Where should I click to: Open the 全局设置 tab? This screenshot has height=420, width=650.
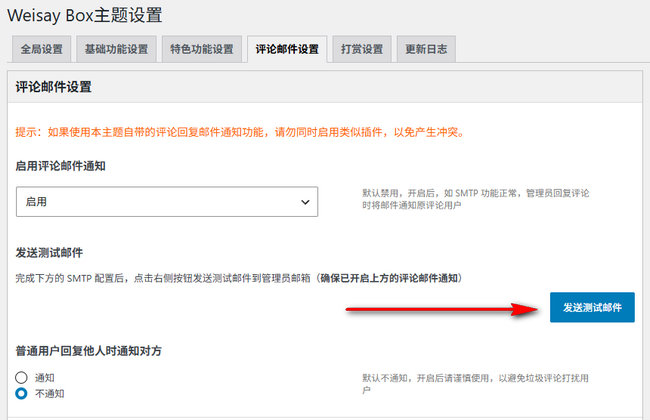pos(41,49)
